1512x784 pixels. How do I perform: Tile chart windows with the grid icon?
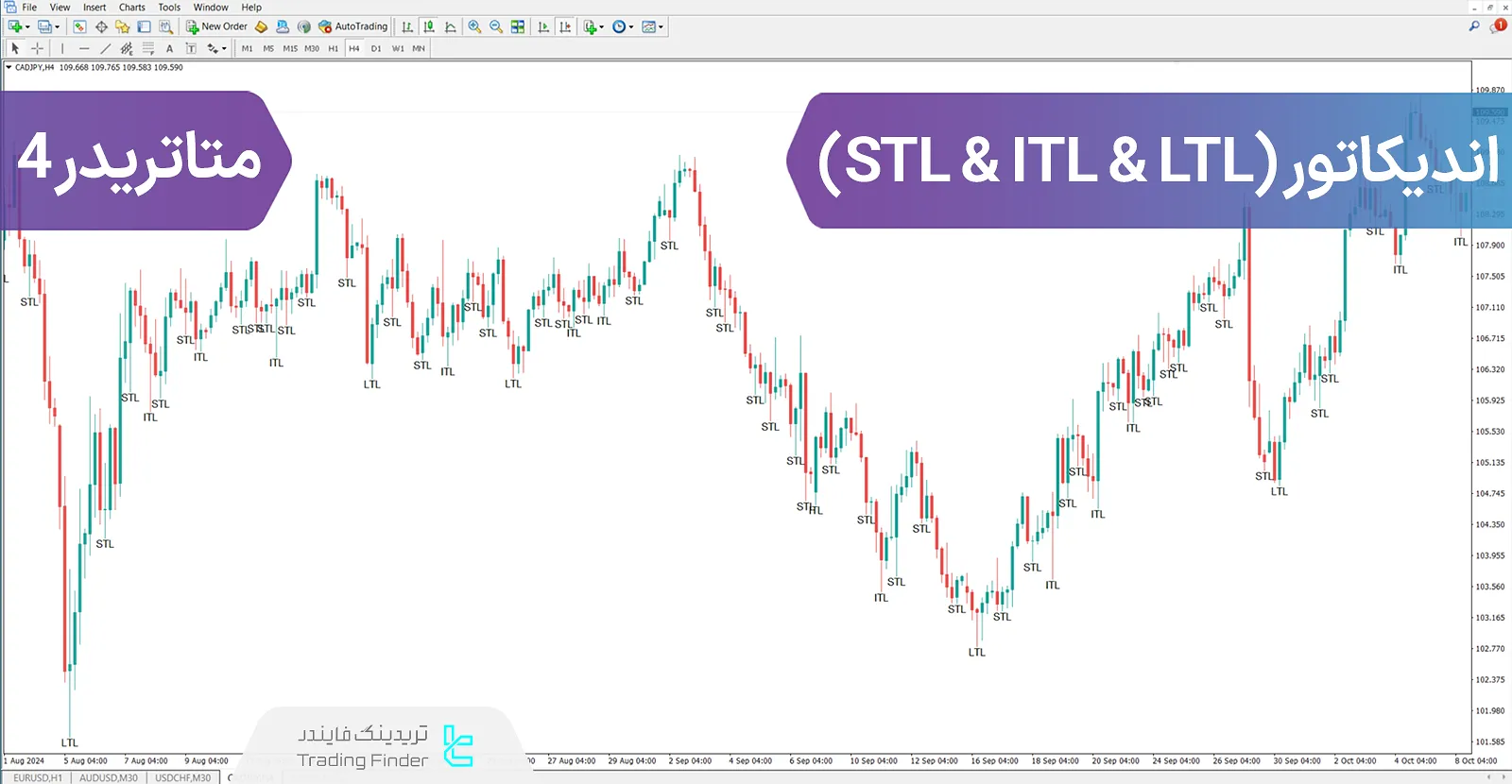tap(518, 26)
